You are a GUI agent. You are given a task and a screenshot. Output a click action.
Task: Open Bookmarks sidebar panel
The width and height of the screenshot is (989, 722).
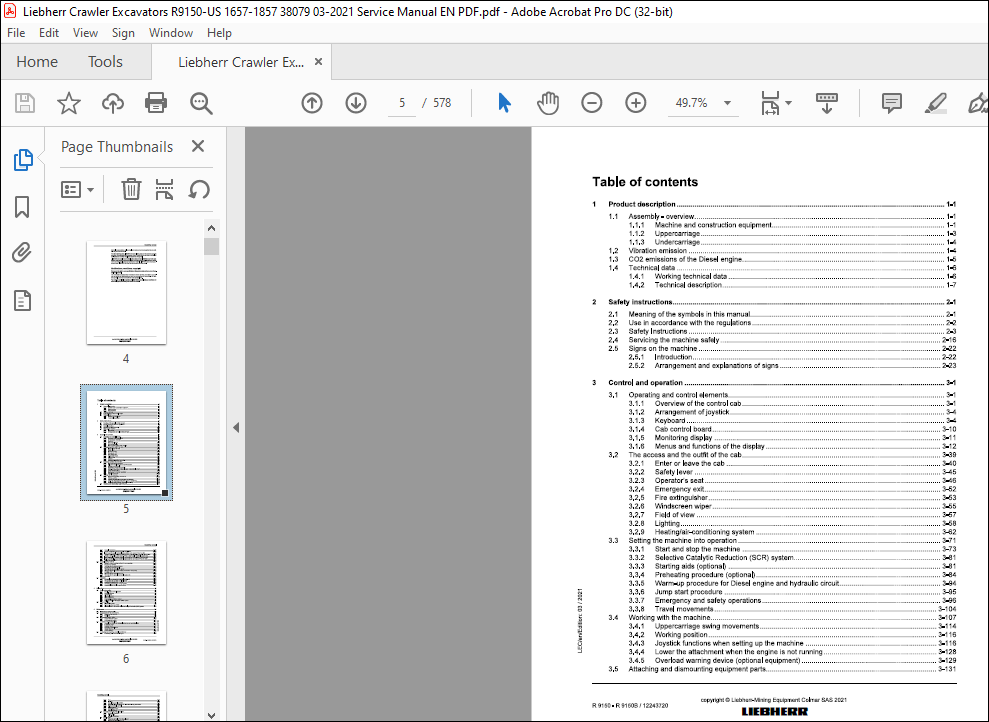pyautogui.click(x=22, y=206)
